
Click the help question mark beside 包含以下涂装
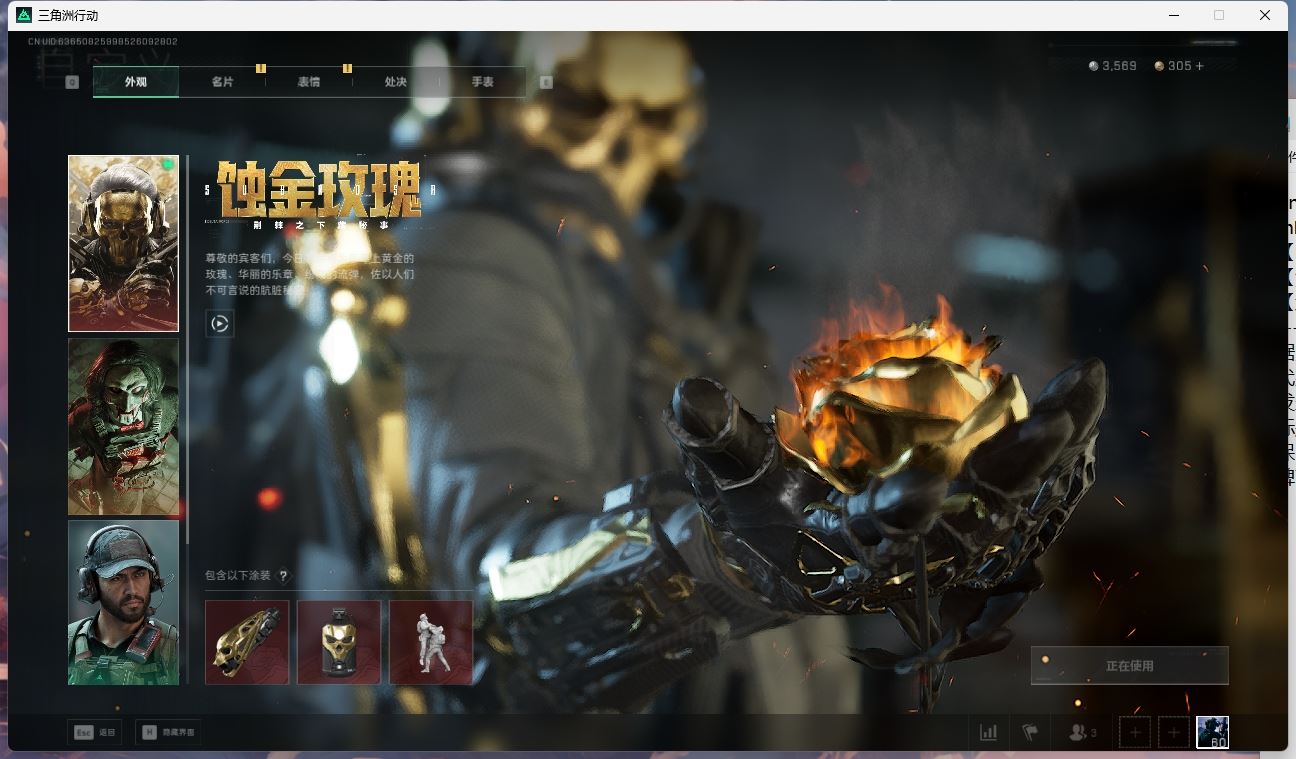click(284, 576)
